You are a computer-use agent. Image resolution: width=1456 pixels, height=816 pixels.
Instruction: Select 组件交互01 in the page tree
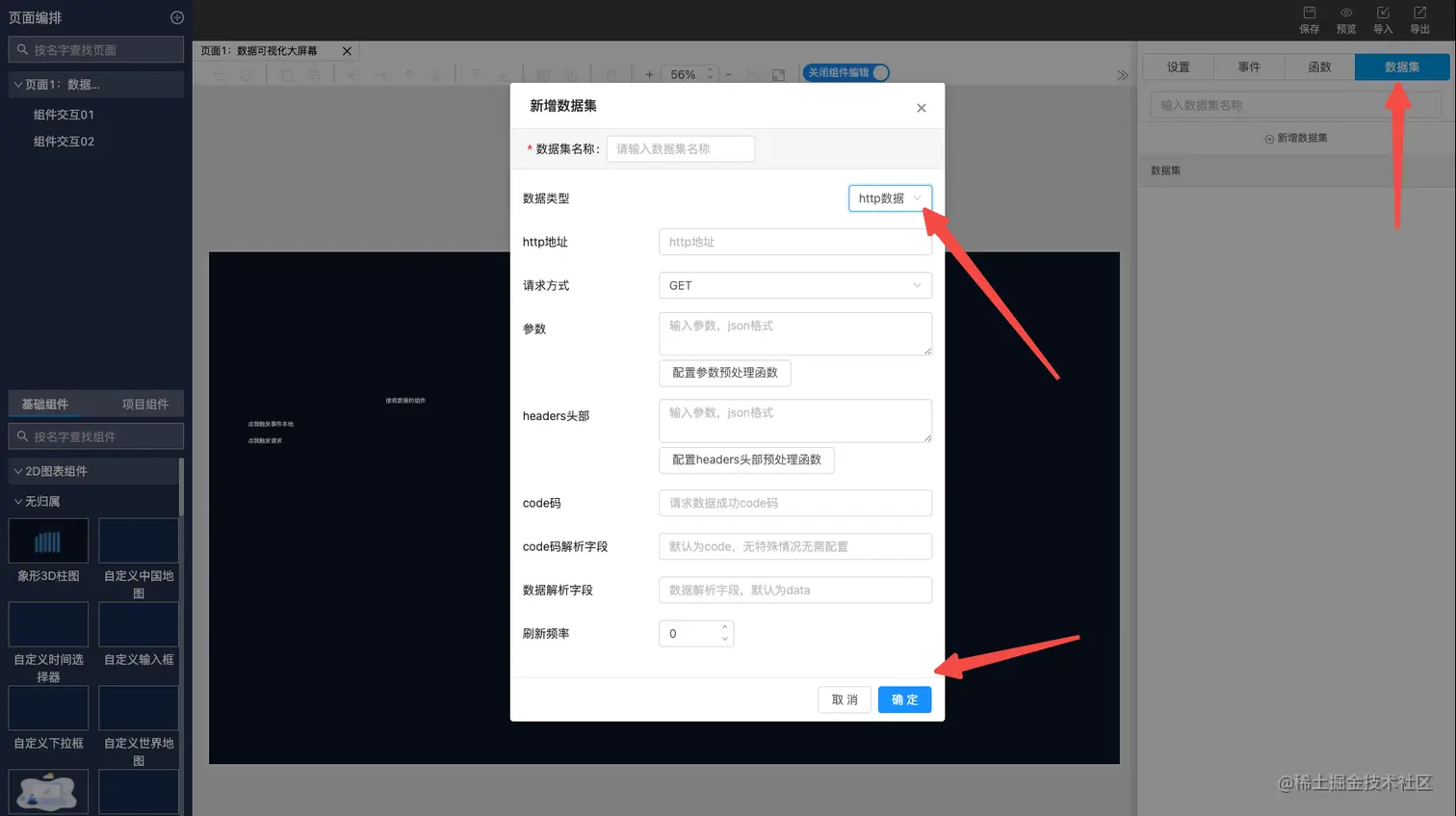coord(64,115)
